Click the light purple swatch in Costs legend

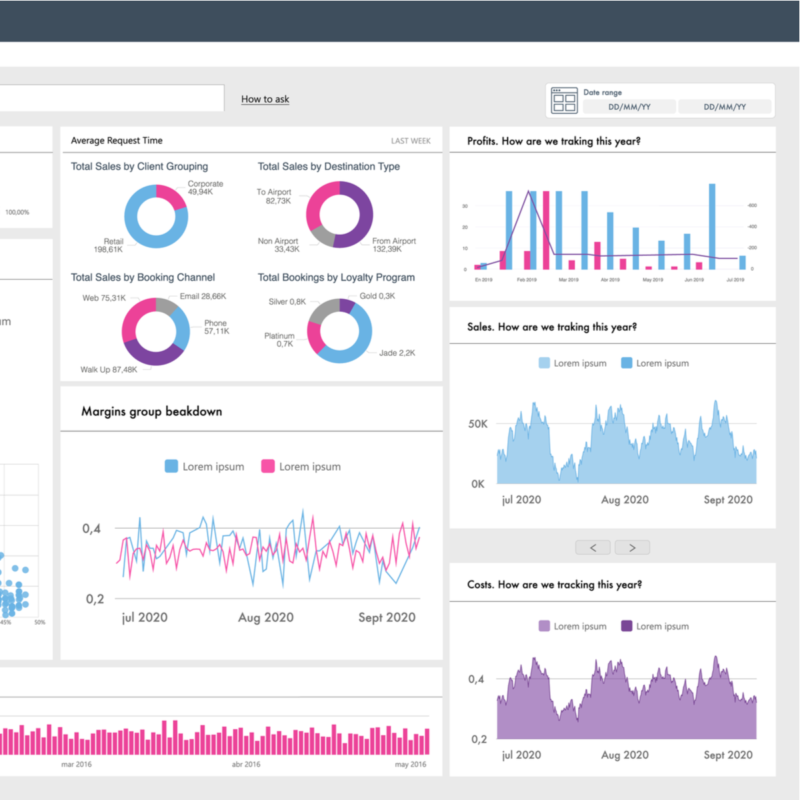pyautogui.click(x=544, y=626)
